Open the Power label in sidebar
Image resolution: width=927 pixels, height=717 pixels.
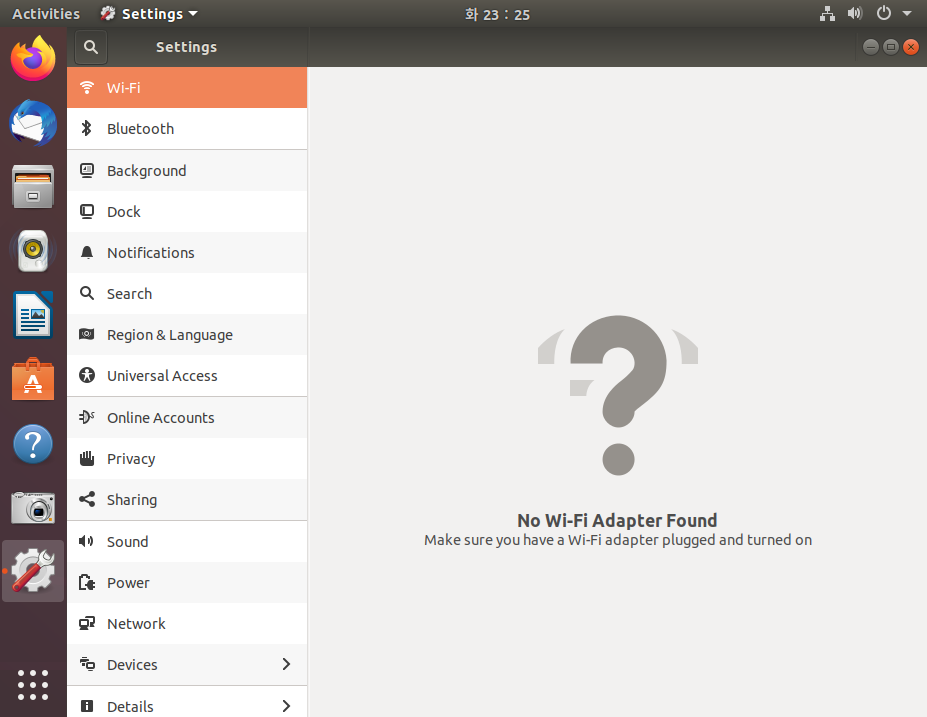(x=128, y=582)
